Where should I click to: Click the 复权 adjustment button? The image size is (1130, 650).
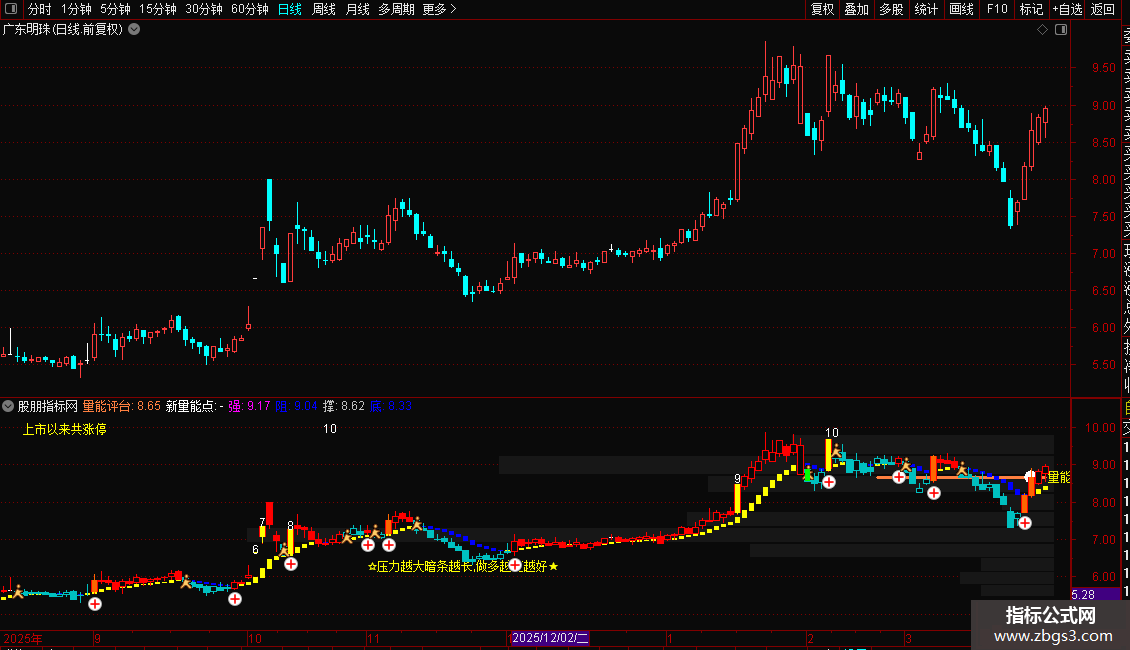tap(822, 9)
